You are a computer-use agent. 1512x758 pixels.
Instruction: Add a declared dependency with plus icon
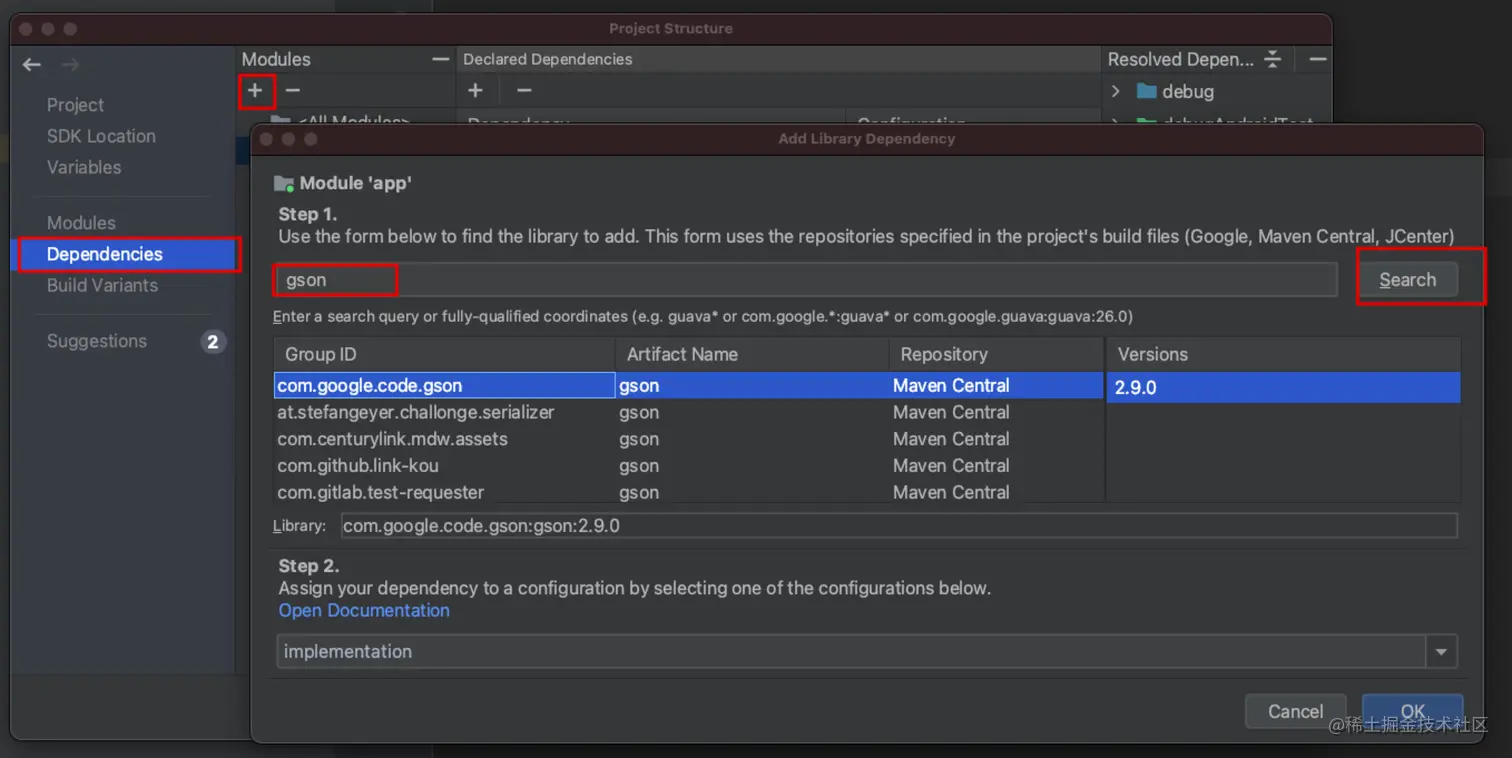click(x=476, y=91)
